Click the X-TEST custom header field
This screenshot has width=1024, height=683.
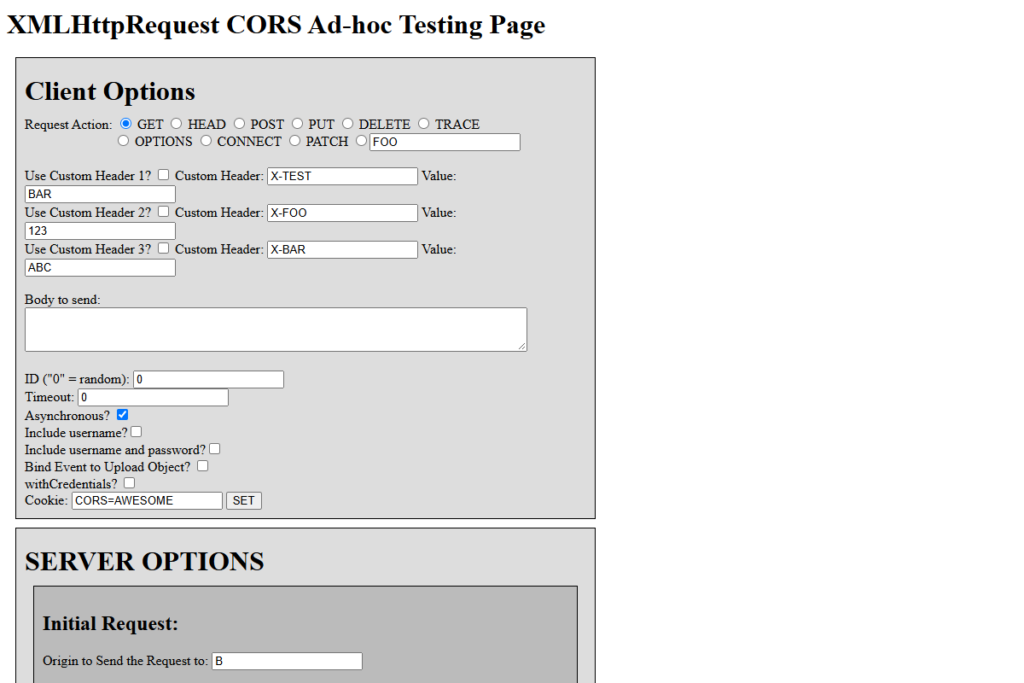(x=342, y=176)
